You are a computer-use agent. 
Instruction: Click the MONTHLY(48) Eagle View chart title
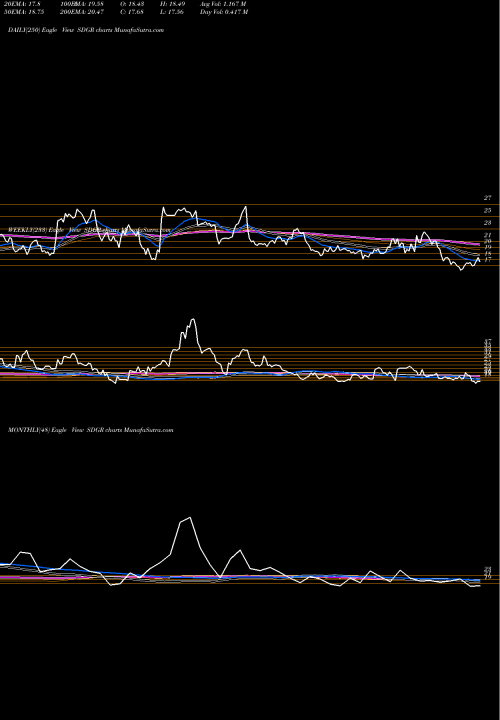pos(90,430)
